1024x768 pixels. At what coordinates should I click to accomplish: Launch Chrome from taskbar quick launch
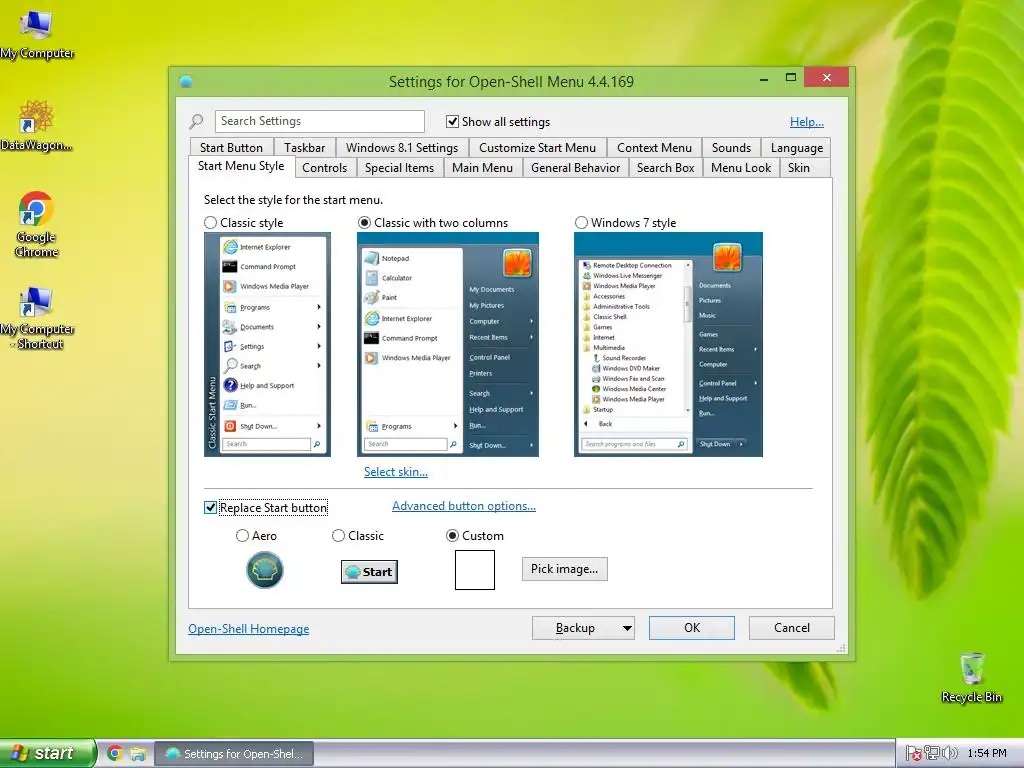115,753
